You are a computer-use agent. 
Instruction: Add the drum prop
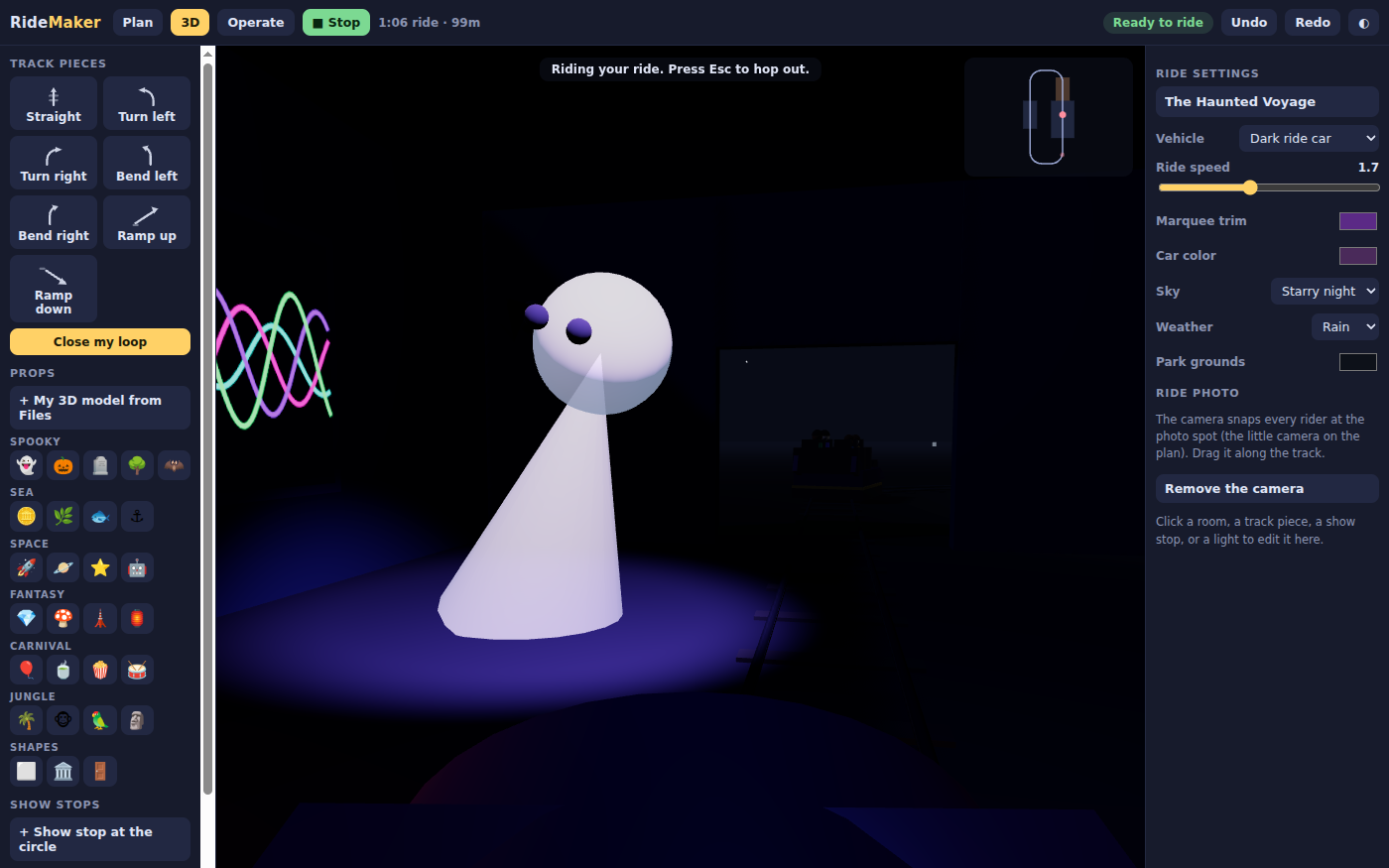pos(137,670)
